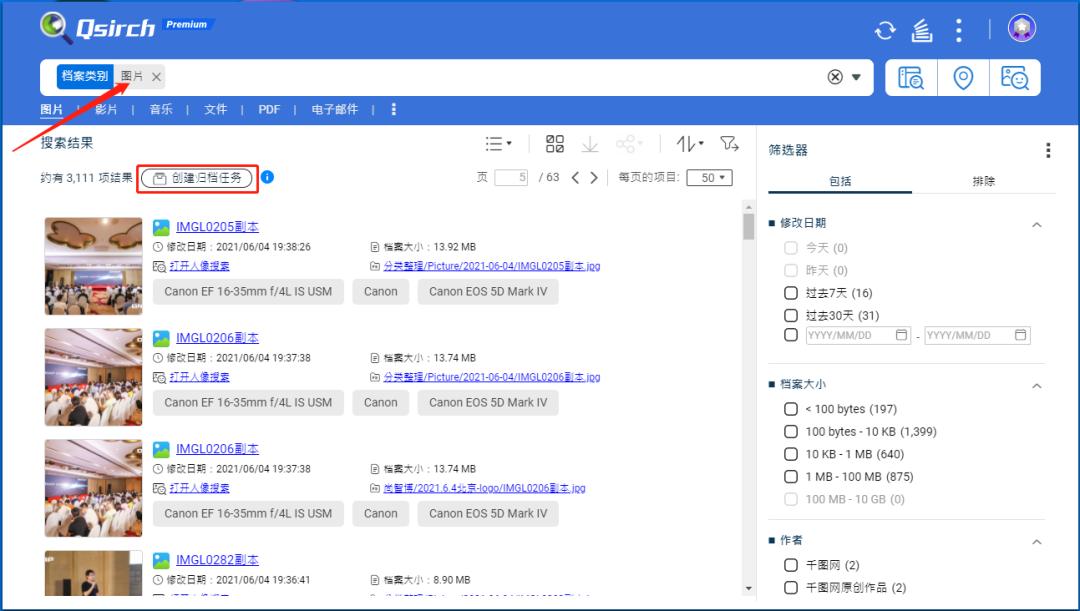Open the IMGL0206副本 image thumbnail
Image resolution: width=1080 pixels, height=611 pixels.
click(93, 377)
